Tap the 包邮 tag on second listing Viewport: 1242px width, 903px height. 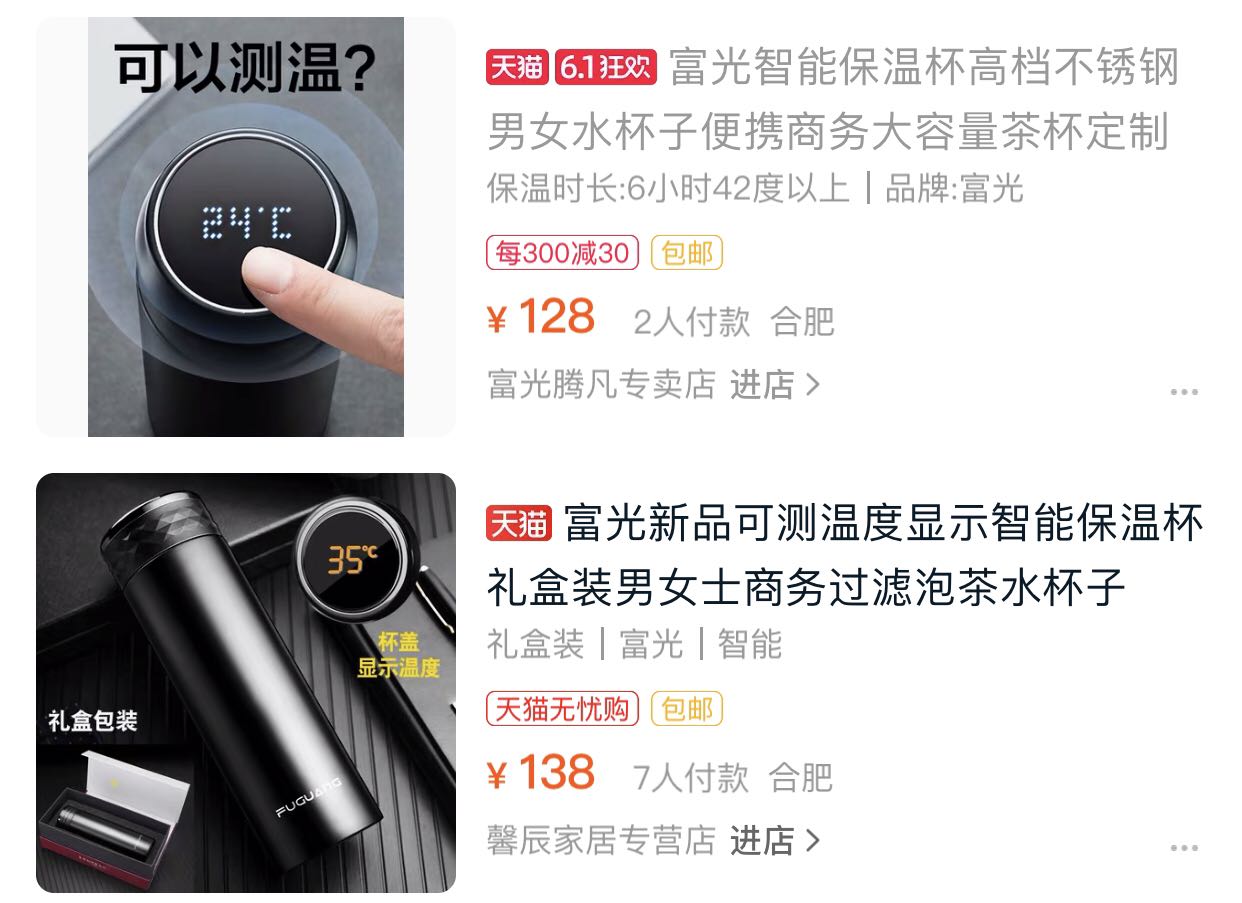pyautogui.click(x=687, y=709)
